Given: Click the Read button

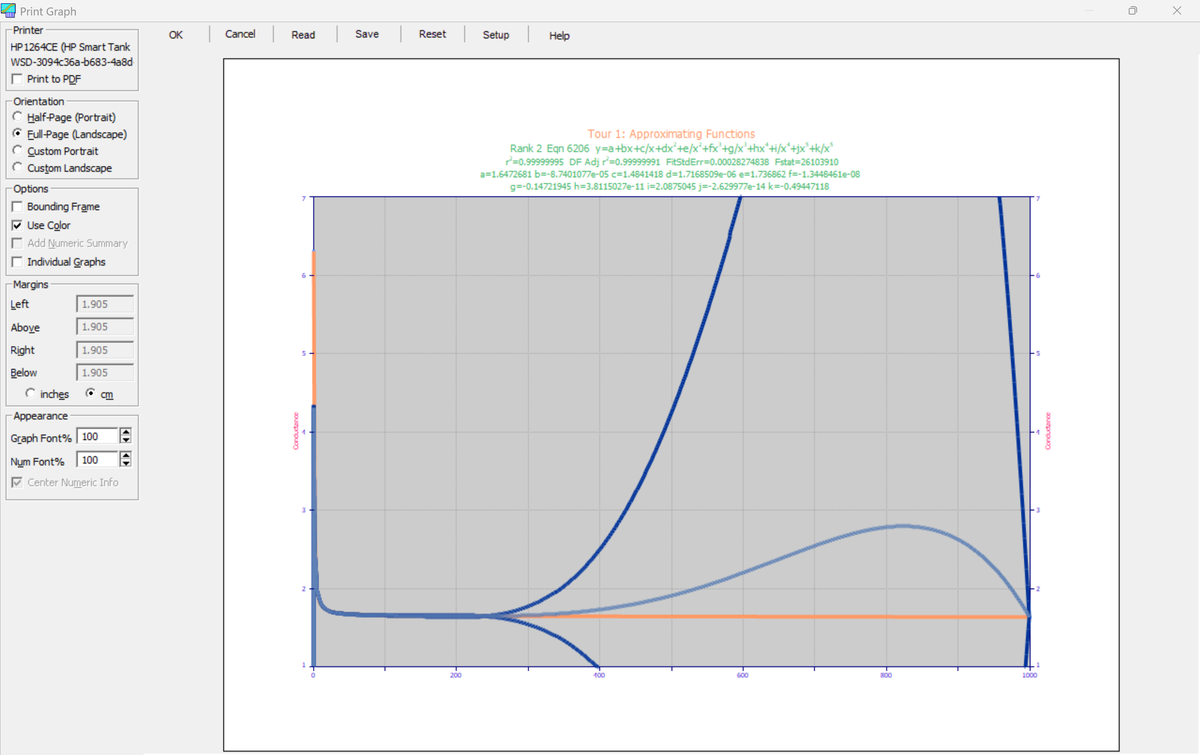Looking at the screenshot, I should 303,35.
